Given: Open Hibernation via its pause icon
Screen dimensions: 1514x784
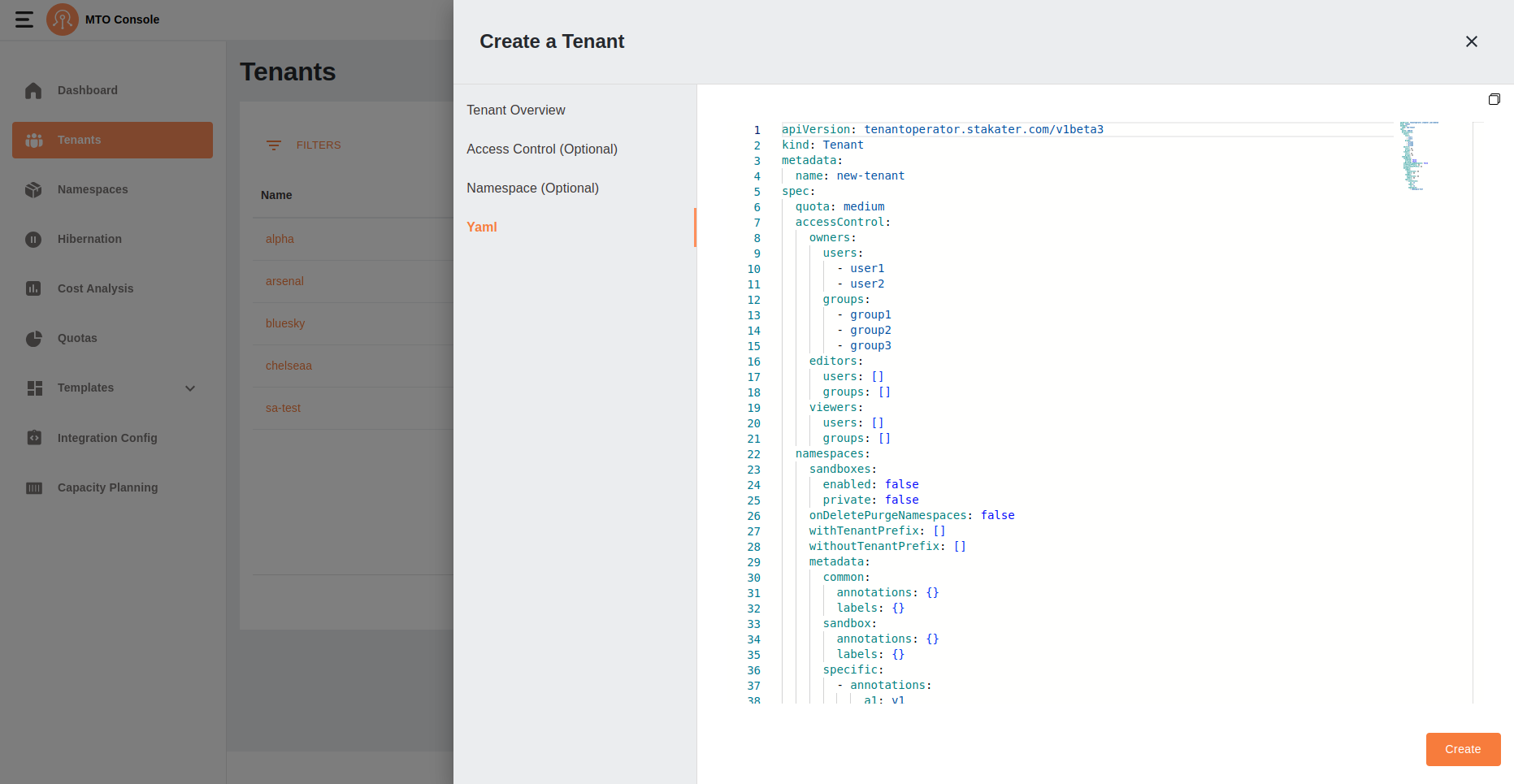Looking at the screenshot, I should pos(33,239).
